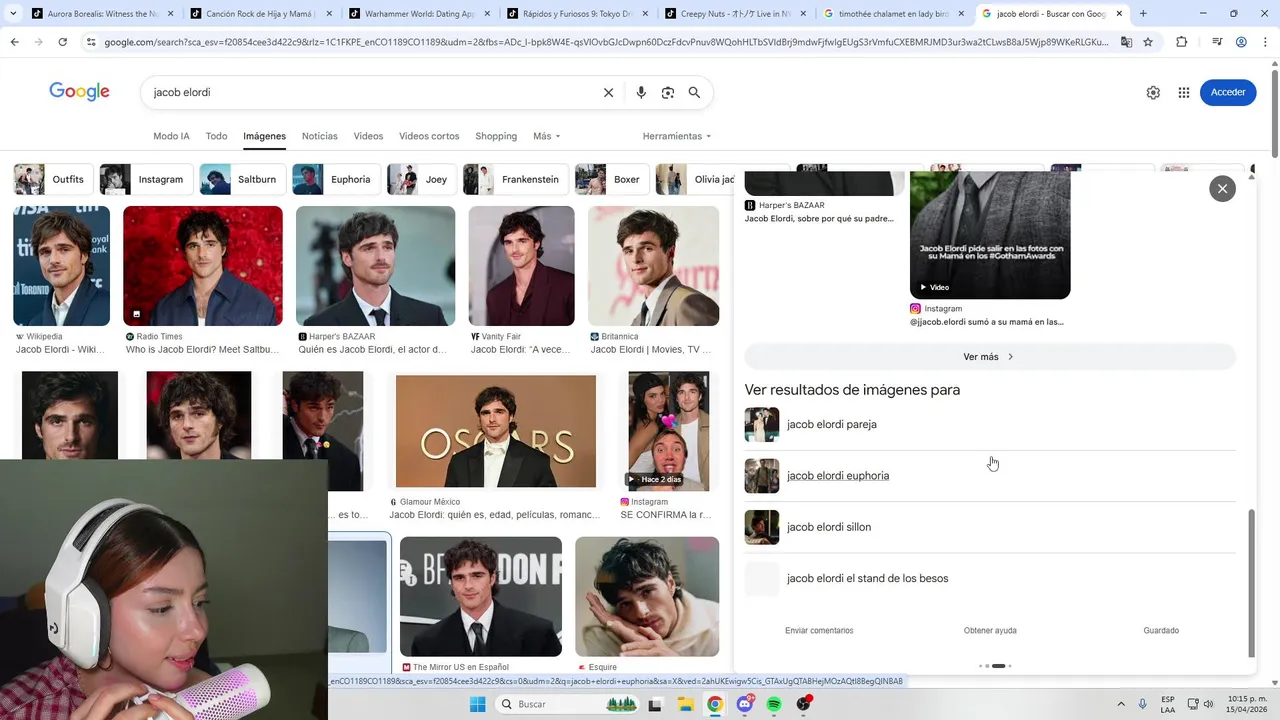This screenshot has height=720, width=1280.
Task: Open a new browser tab with plus
Action: 1143,14
